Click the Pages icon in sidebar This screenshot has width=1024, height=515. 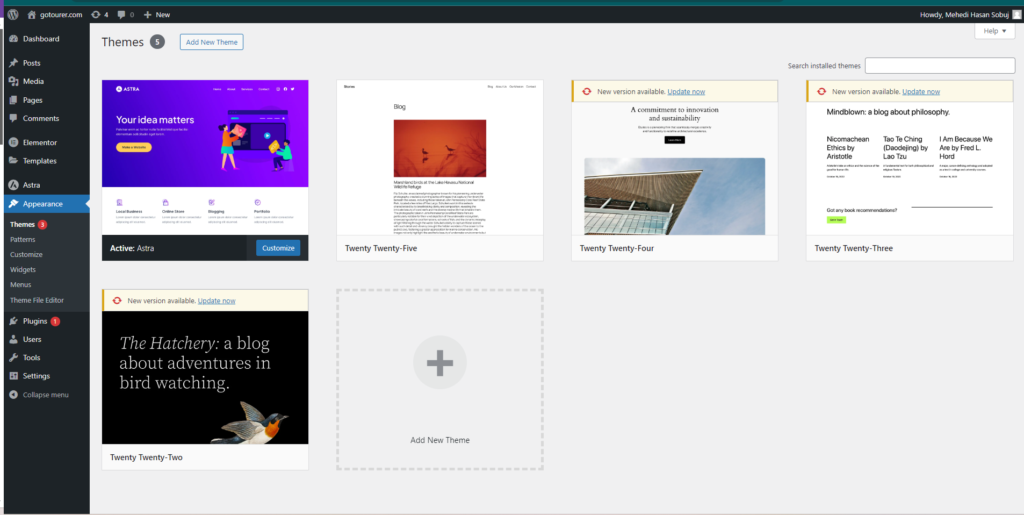coord(14,101)
